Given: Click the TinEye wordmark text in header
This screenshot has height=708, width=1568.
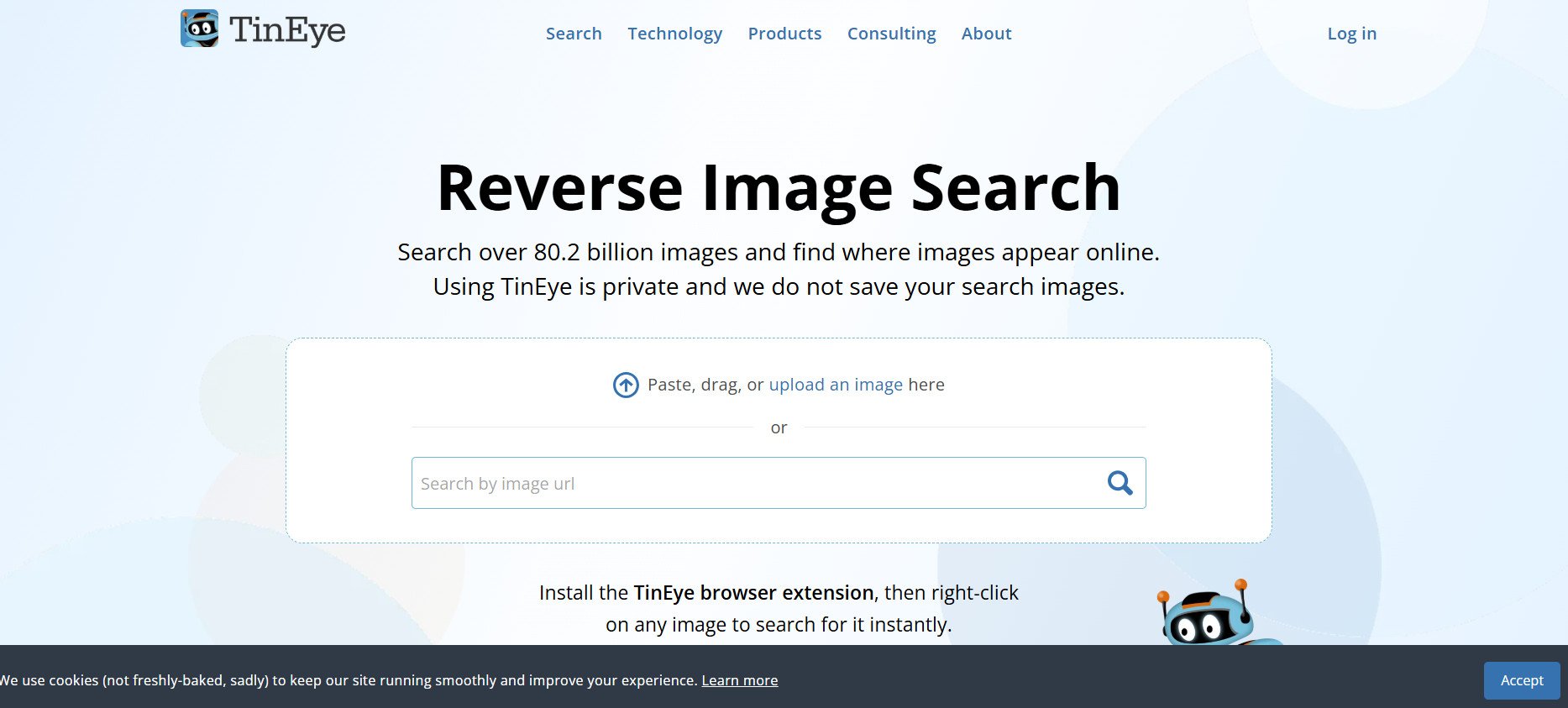Looking at the screenshot, I should coord(287,30).
